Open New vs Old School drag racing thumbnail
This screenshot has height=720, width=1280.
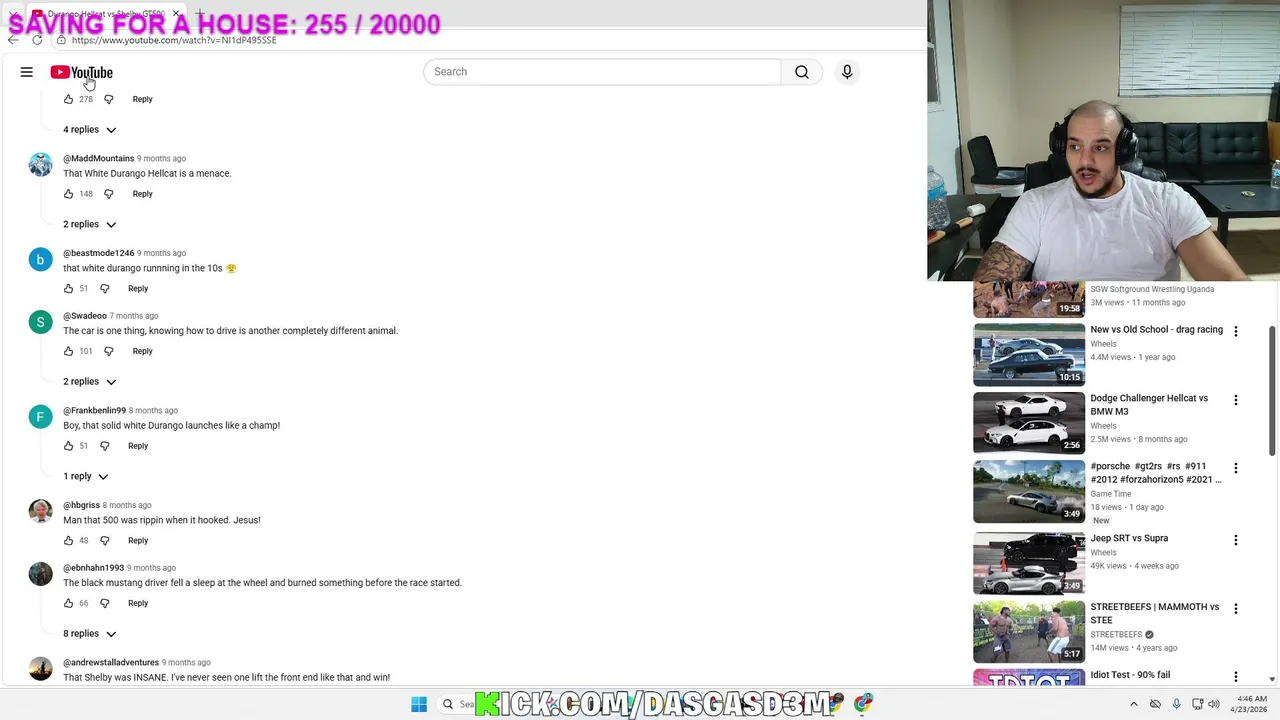pyautogui.click(x=1029, y=354)
